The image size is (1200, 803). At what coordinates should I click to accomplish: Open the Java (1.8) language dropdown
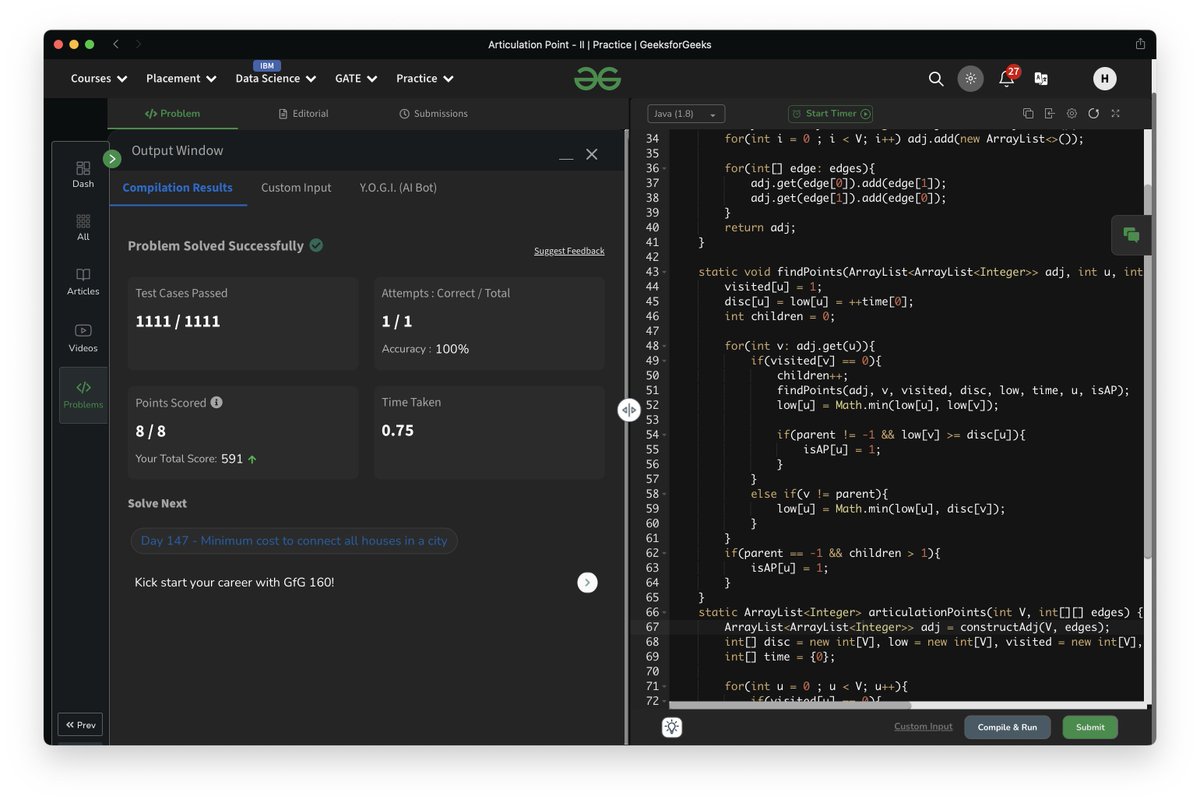[686, 114]
